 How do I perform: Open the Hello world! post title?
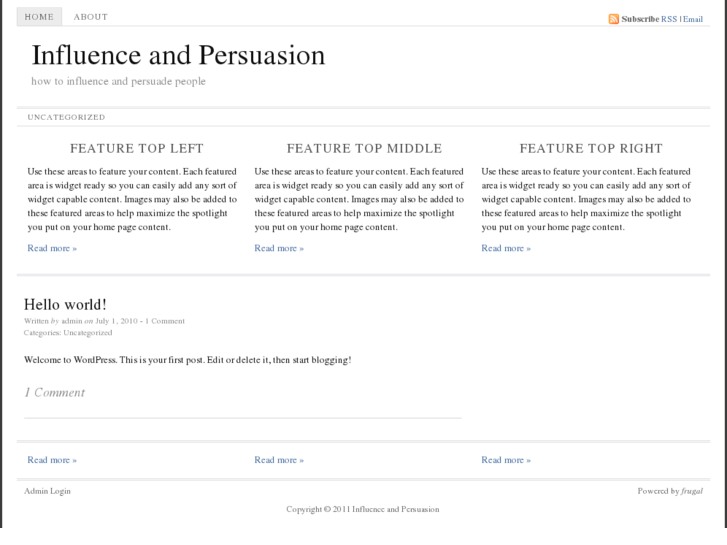pos(65,304)
